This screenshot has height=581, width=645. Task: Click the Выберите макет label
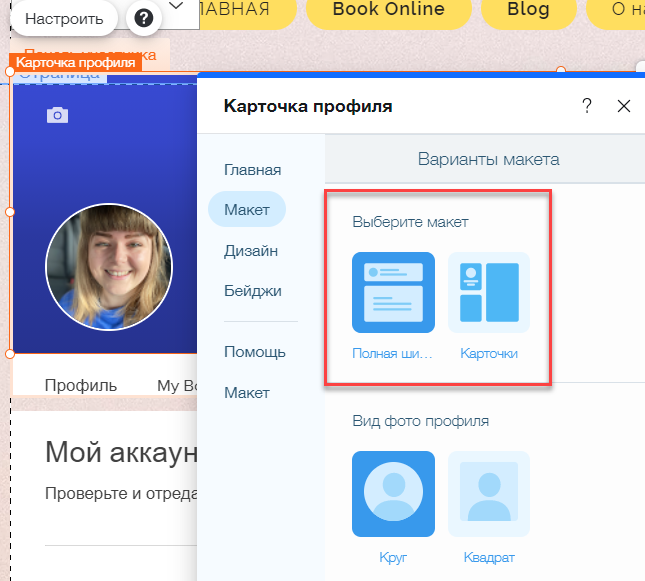coord(410,222)
